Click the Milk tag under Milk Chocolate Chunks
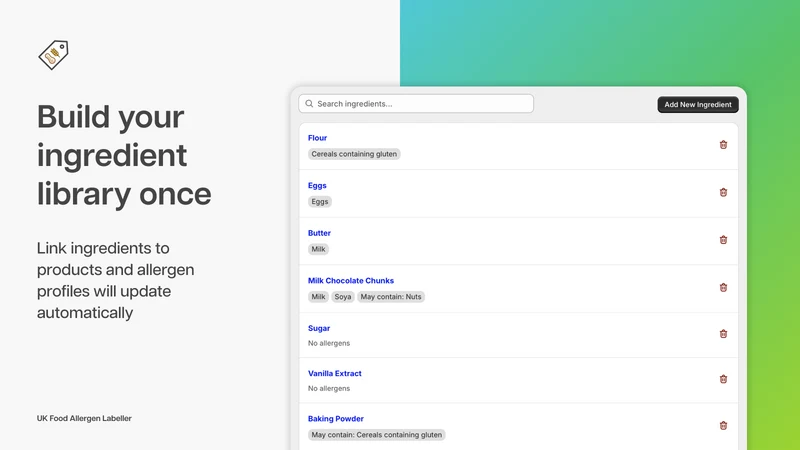800x450 pixels. pyautogui.click(x=318, y=296)
